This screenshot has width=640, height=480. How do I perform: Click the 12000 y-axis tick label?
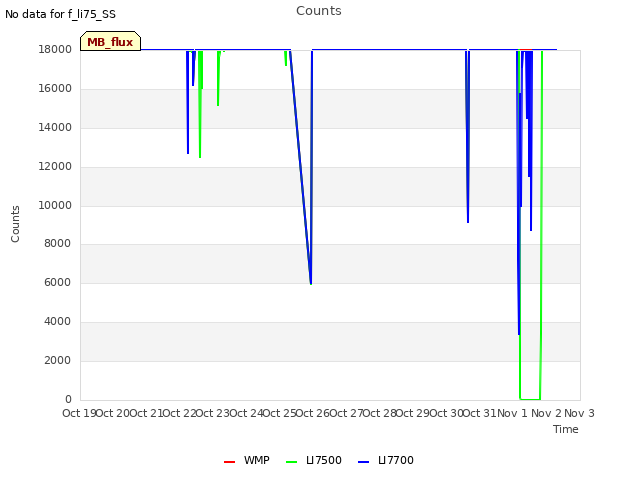click(x=55, y=166)
